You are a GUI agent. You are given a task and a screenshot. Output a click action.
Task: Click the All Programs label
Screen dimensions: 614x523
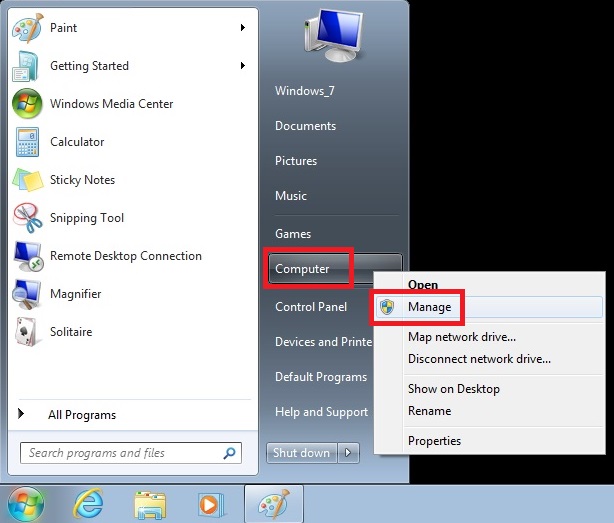82,415
